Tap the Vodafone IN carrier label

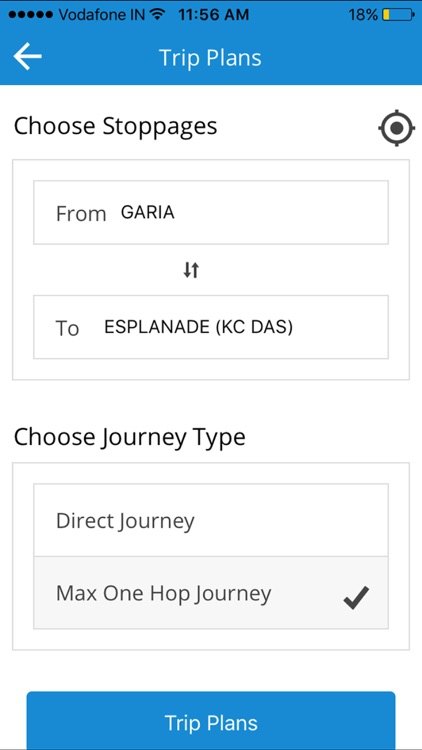click(101, 15)
